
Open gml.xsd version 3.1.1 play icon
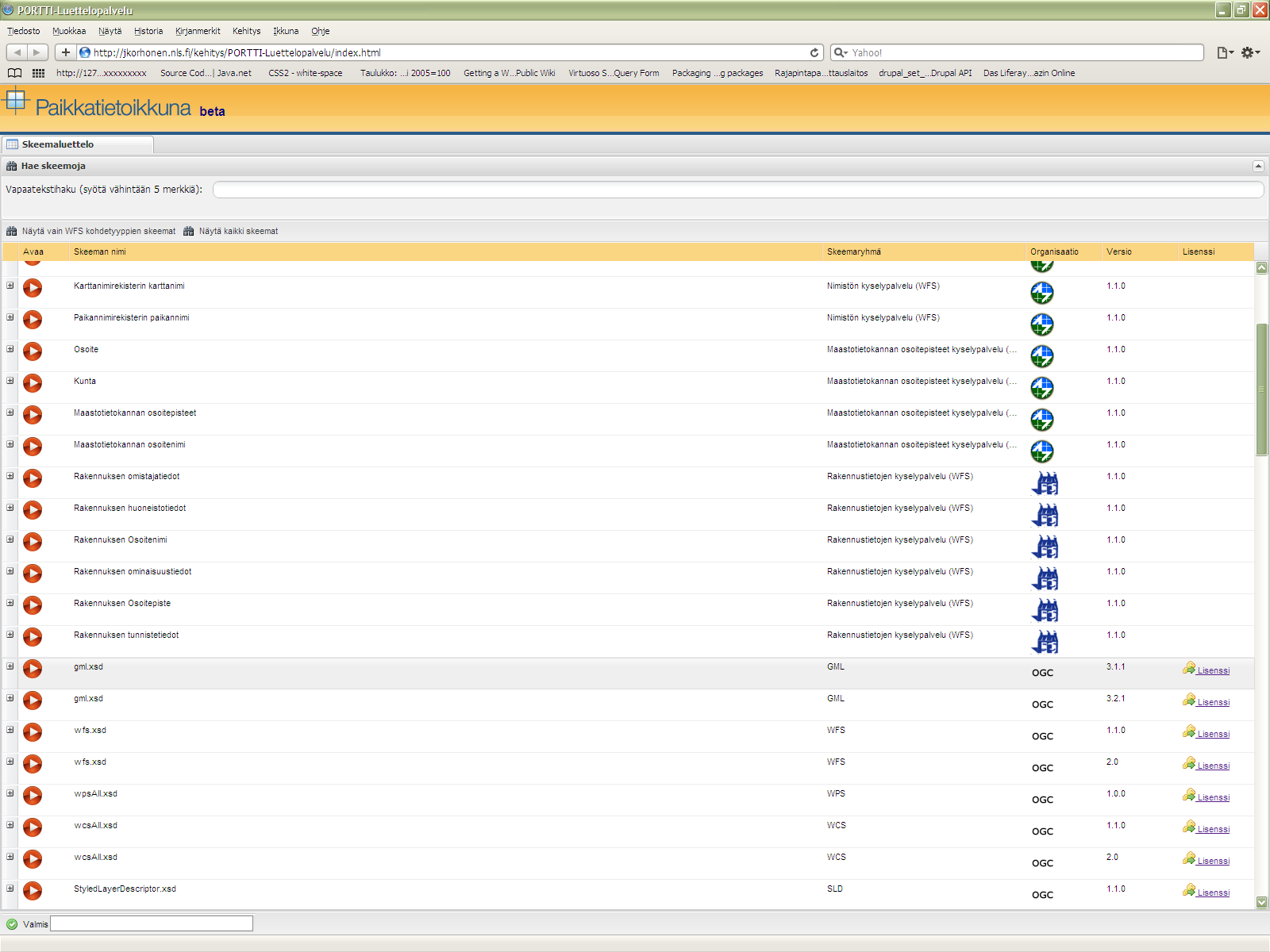33,668
